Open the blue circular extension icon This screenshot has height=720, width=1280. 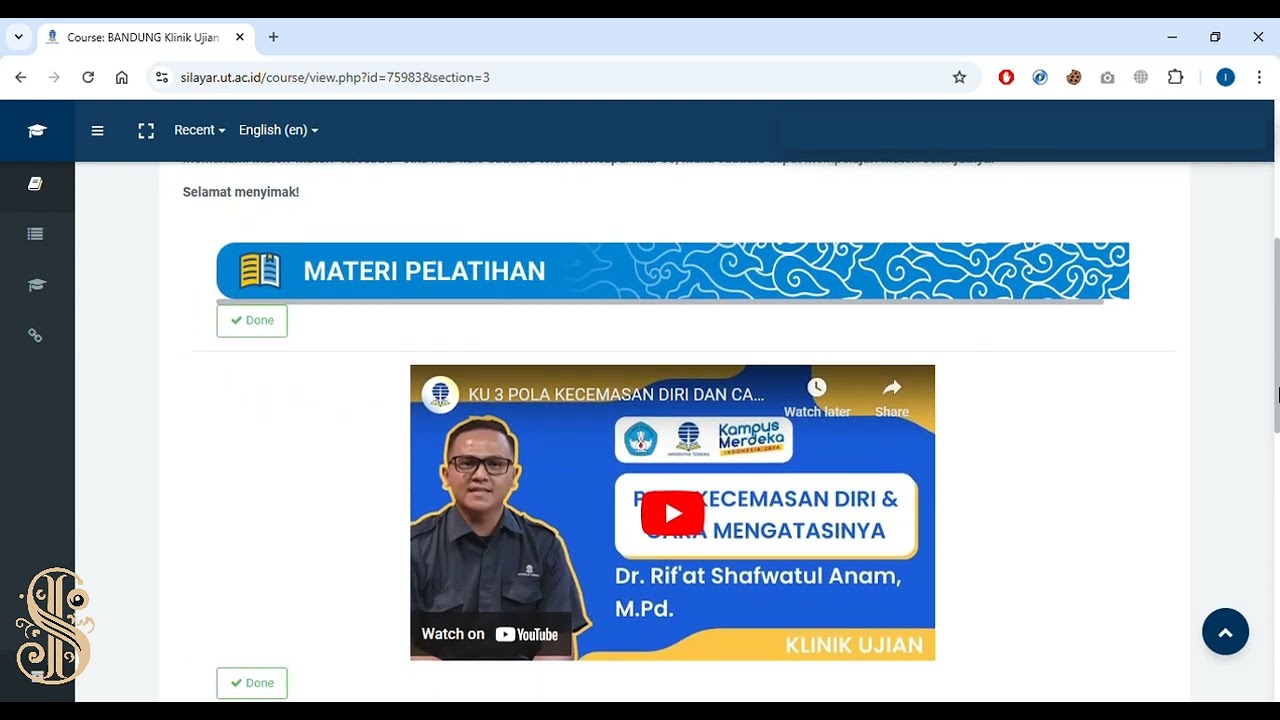pos(1040,77)
